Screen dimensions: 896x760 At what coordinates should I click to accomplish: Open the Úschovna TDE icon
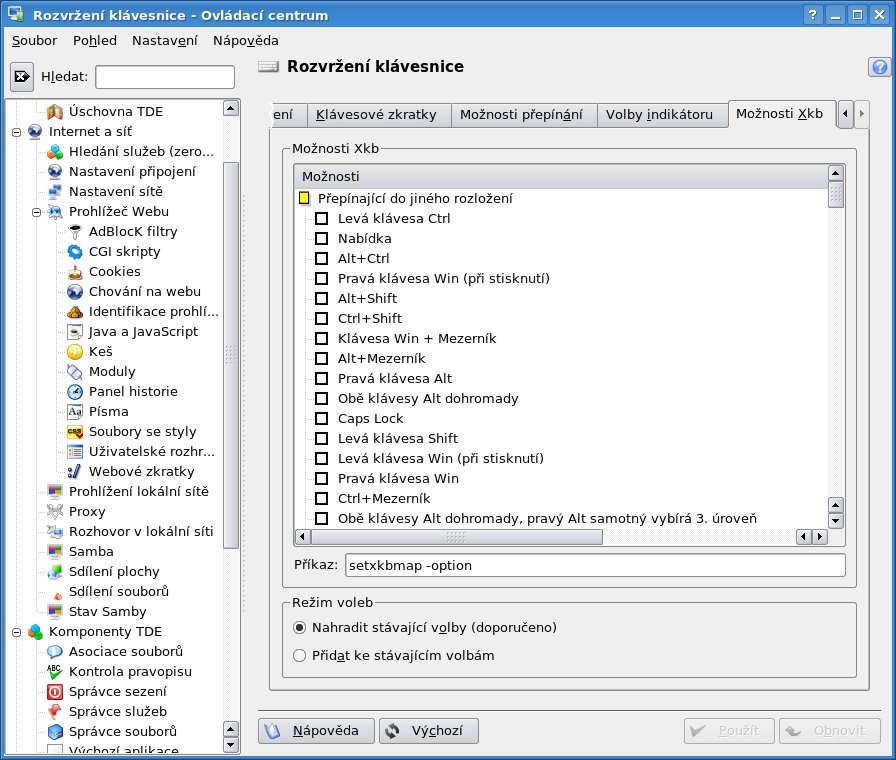tap(55, 111)
